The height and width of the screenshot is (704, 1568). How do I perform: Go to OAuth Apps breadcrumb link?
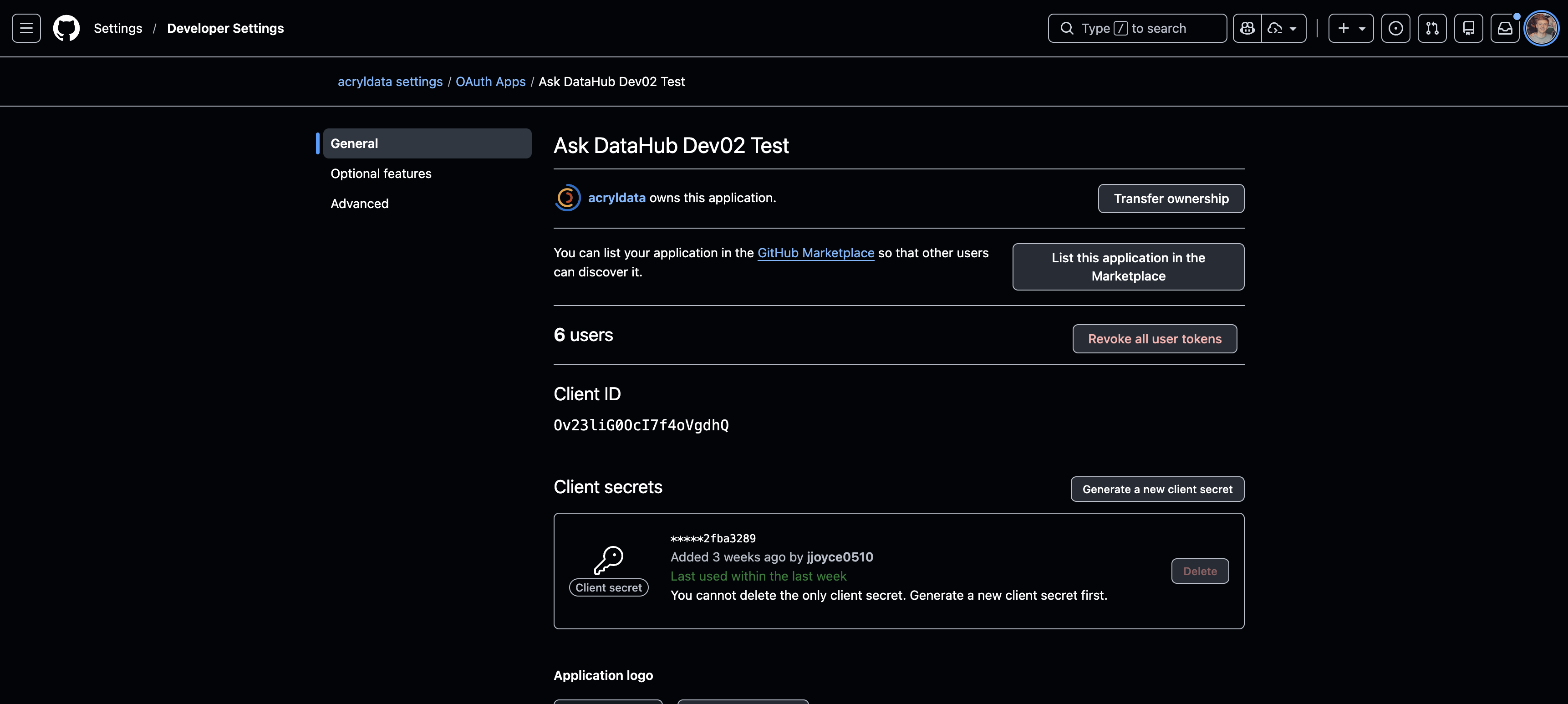490,82
